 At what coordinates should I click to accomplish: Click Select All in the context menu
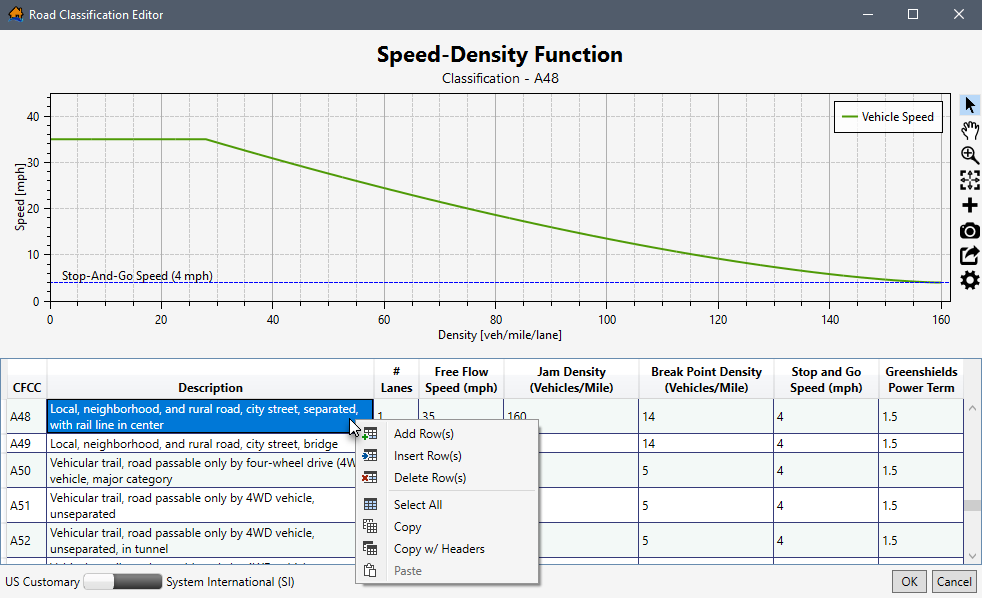(x=417, y=504)
